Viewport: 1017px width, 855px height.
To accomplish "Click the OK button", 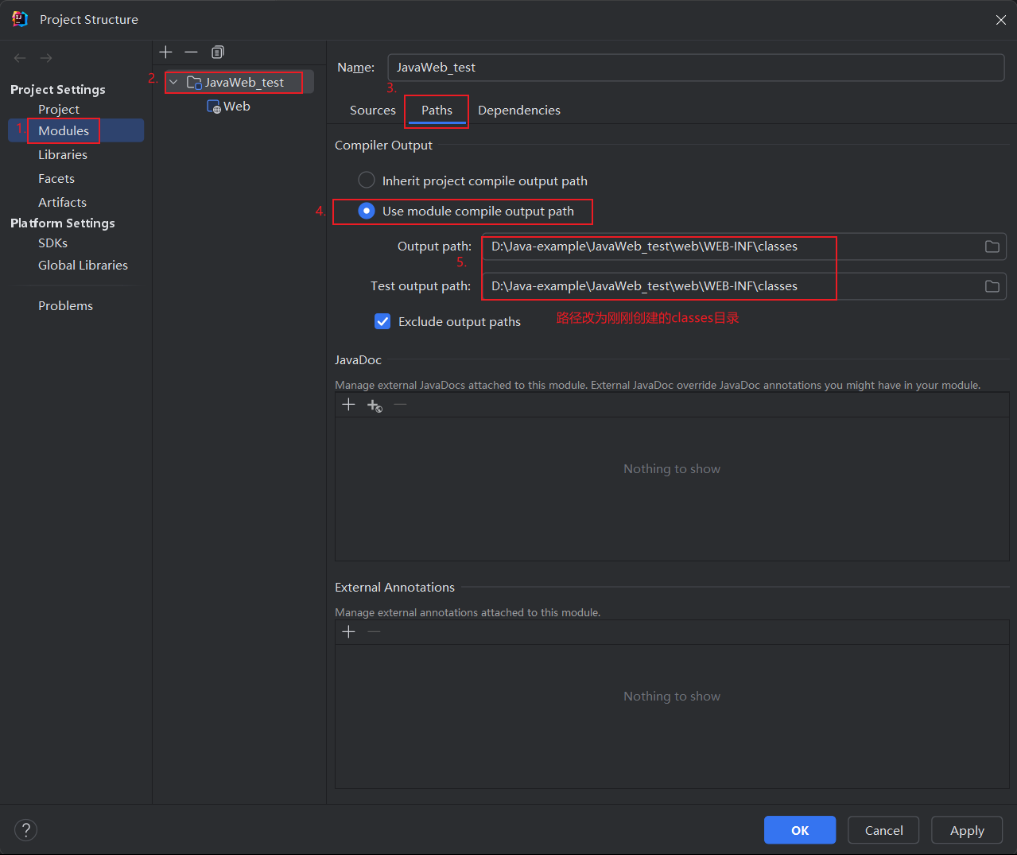I will coord(799,830).
